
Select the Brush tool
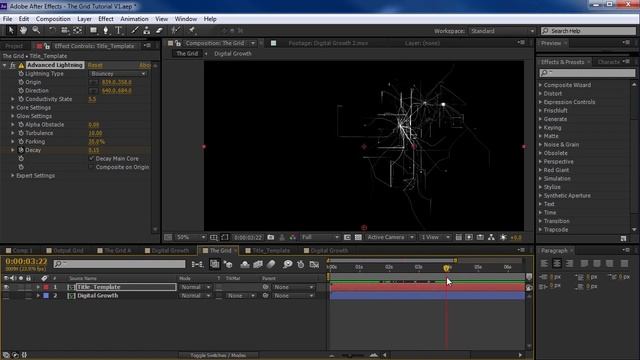pyautogui.click(x=134, y=30)
